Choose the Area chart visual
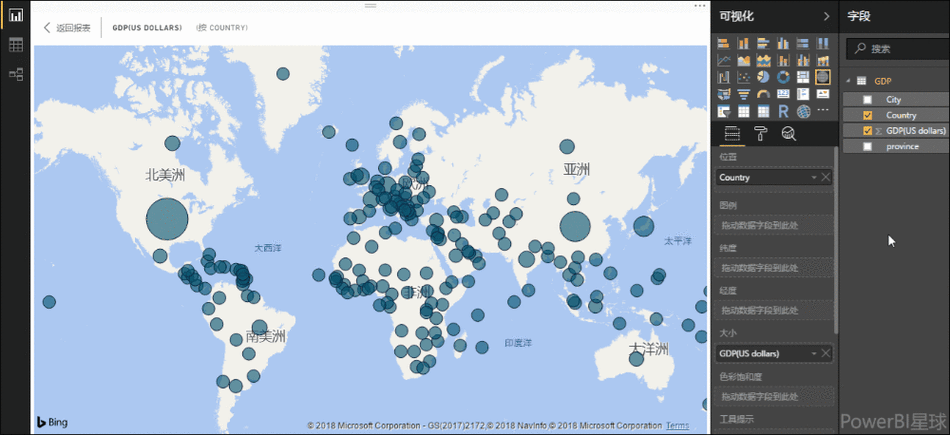950x435 pixels. 743,61
